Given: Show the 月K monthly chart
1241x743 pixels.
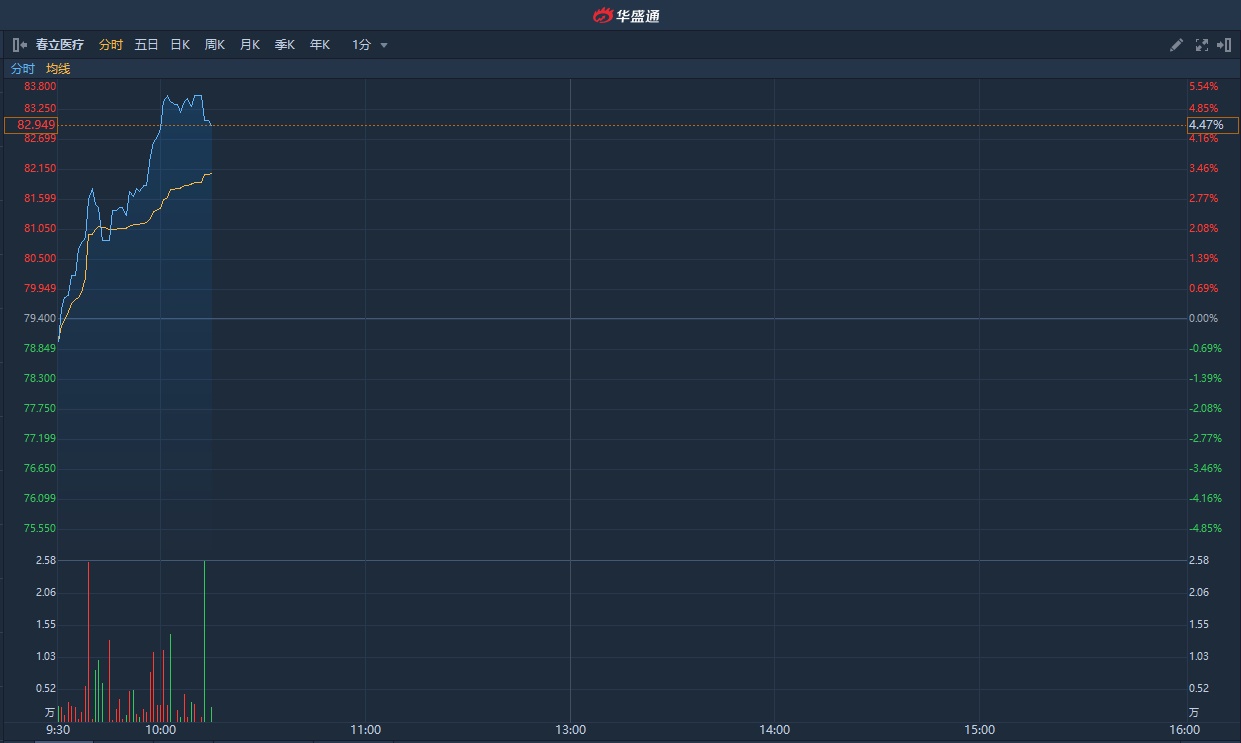Looking at the screenshot, I should (249, 45).
